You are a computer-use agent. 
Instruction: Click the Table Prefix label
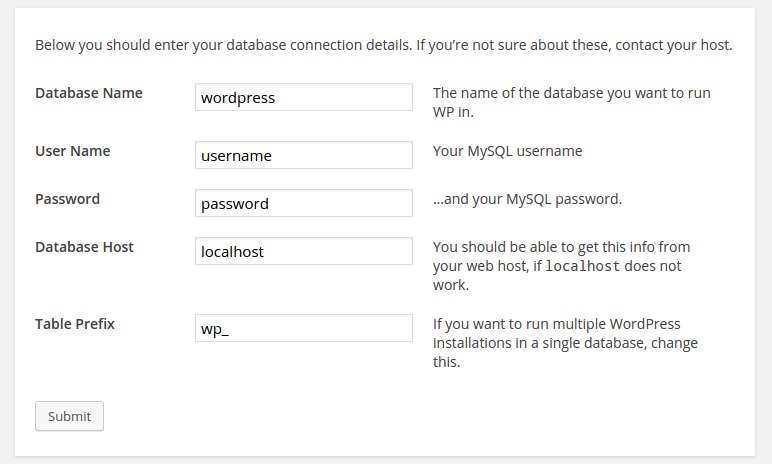(x=74, y=324)
